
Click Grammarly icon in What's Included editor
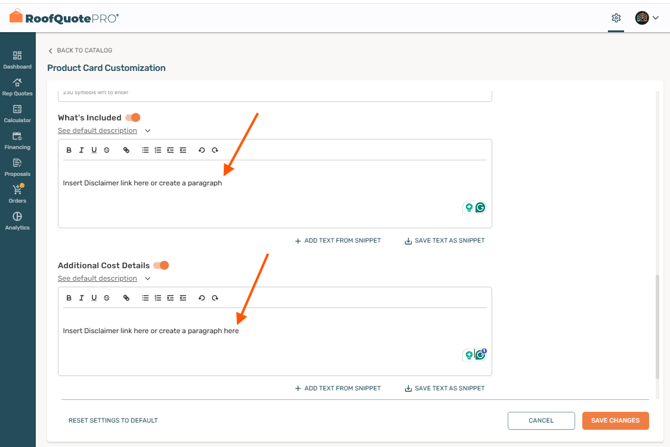480,207
